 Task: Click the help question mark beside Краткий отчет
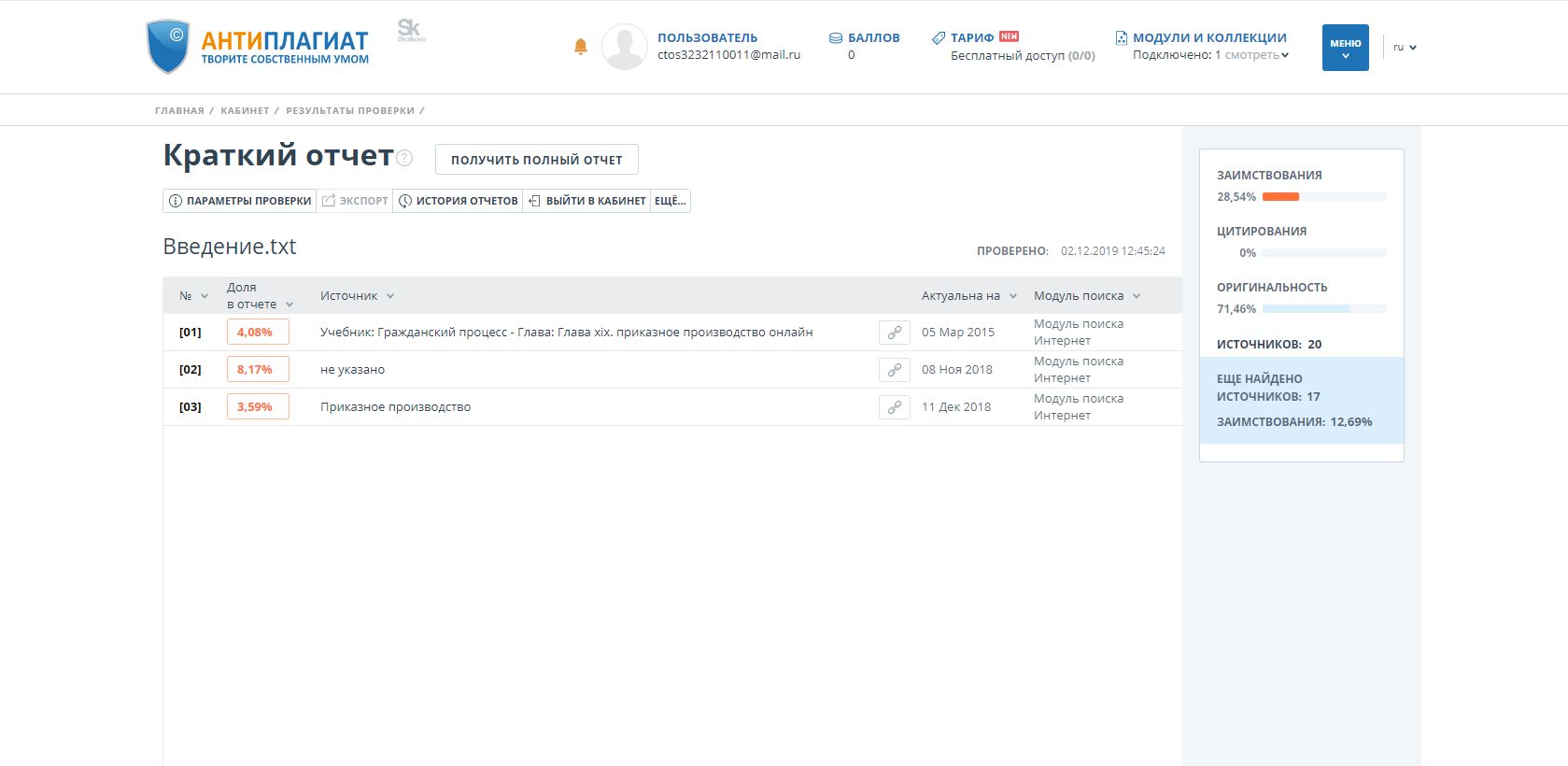[404, 158]
